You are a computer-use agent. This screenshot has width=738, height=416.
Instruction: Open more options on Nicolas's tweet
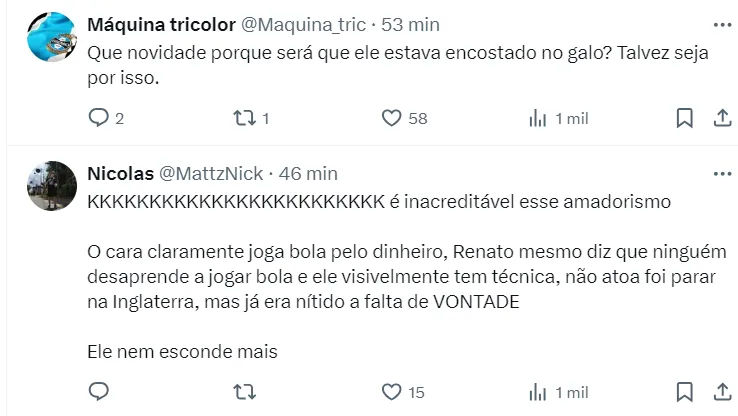[x=719, y=173]
